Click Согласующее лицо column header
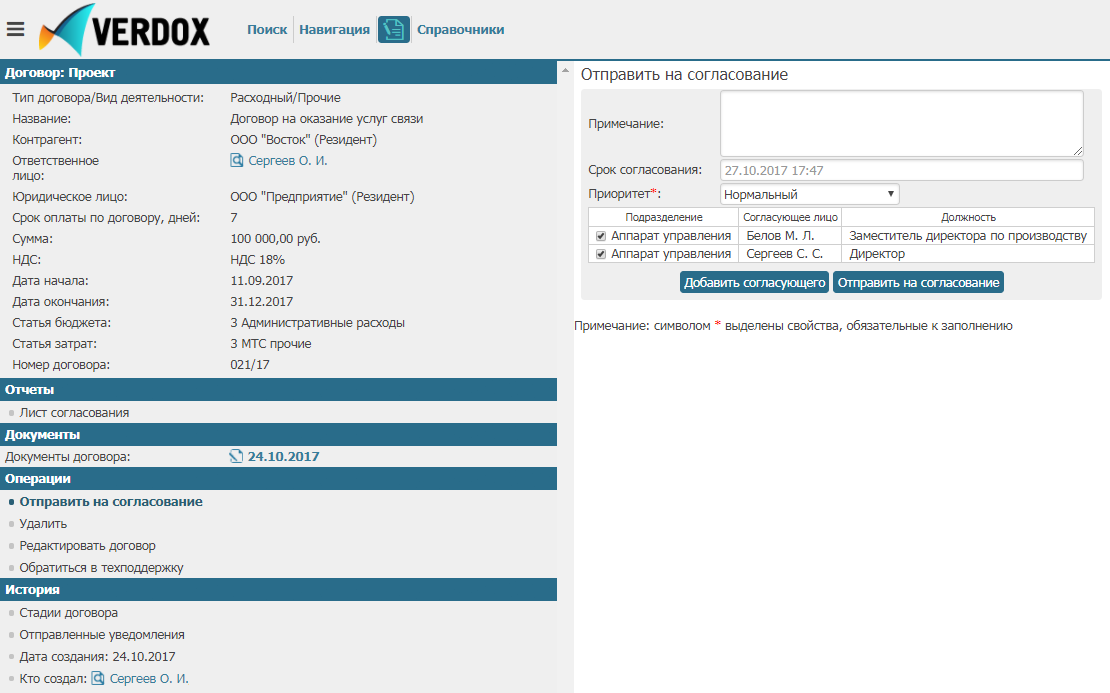The image size is (1110, 693). point(790,217)
